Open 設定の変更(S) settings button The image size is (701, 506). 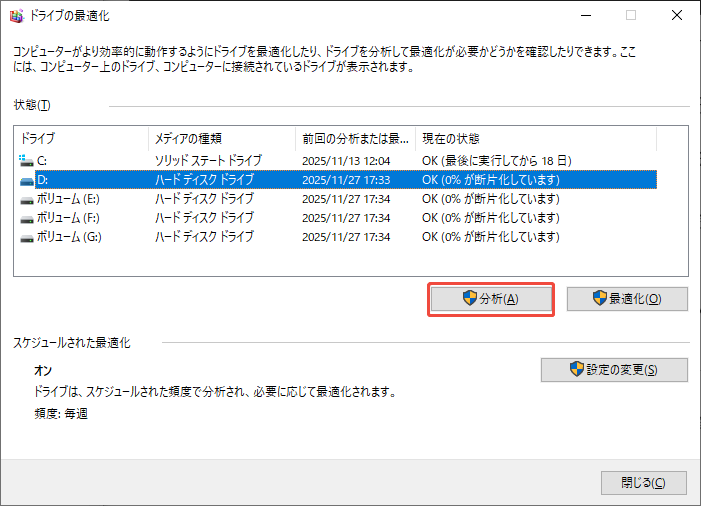pyautogui.click(x=614, y=370)
